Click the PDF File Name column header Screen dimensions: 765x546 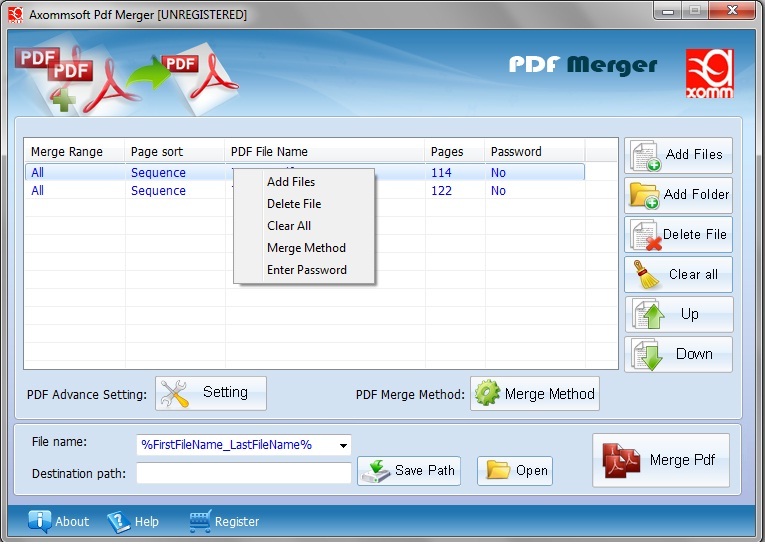coord(324,152)
